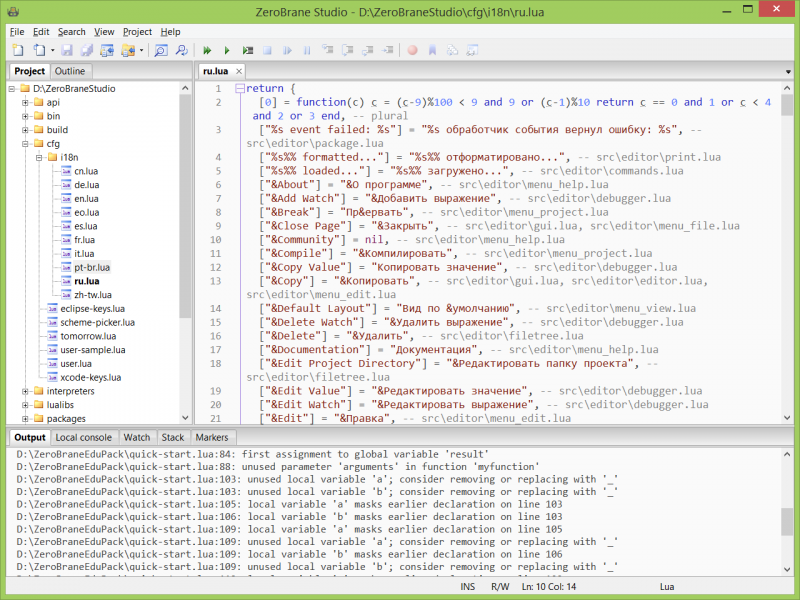
Task: Close the ru.lua editor tab
Action: point(238,71)
